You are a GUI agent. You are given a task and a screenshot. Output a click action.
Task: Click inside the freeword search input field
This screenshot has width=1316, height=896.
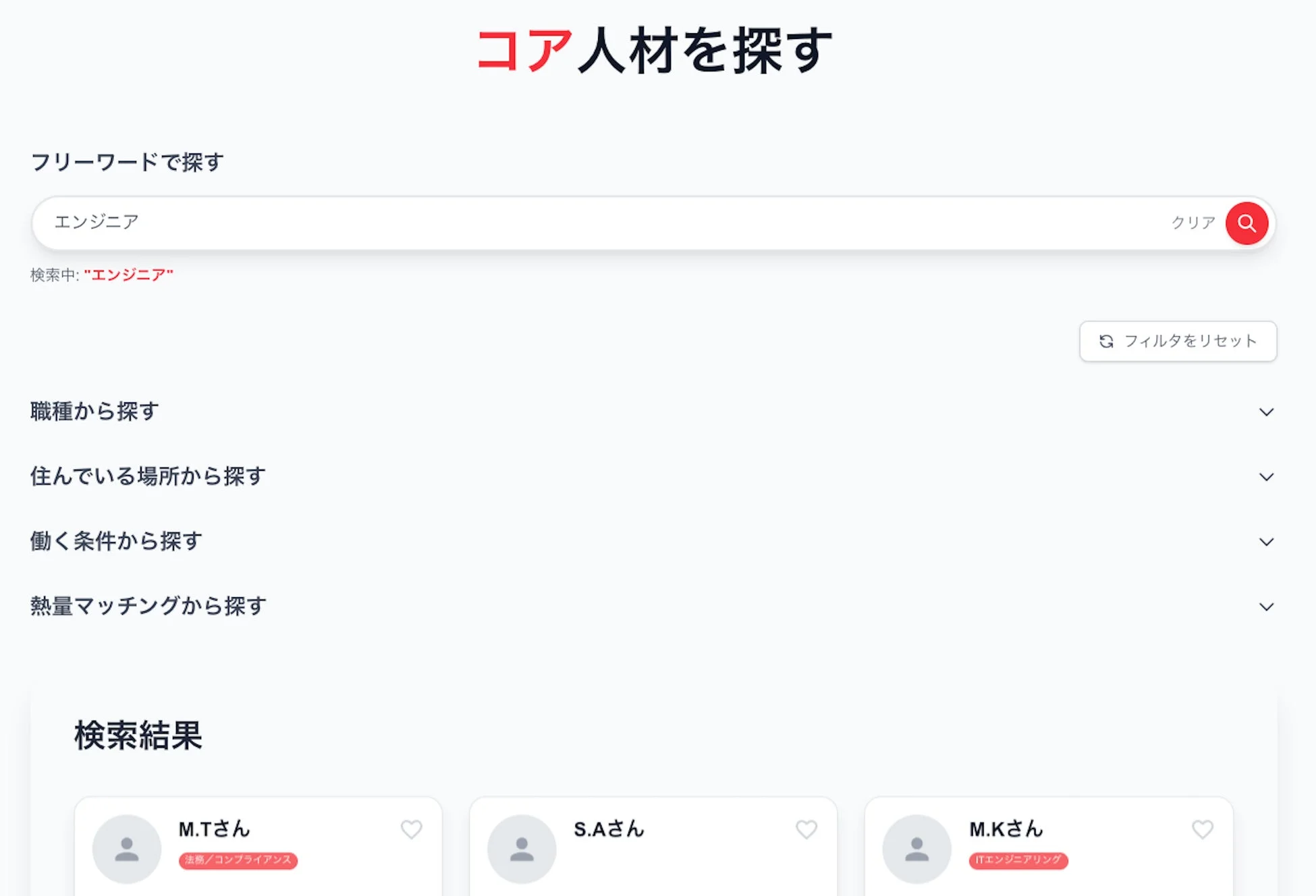tap(472, 223)
